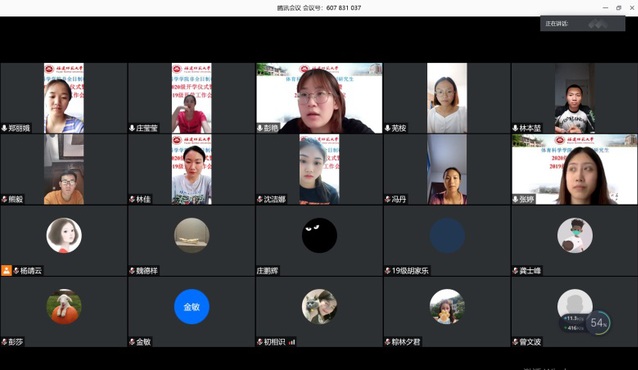Click the 曾文波 name label

pyautogui.click(x=530, y=342)
